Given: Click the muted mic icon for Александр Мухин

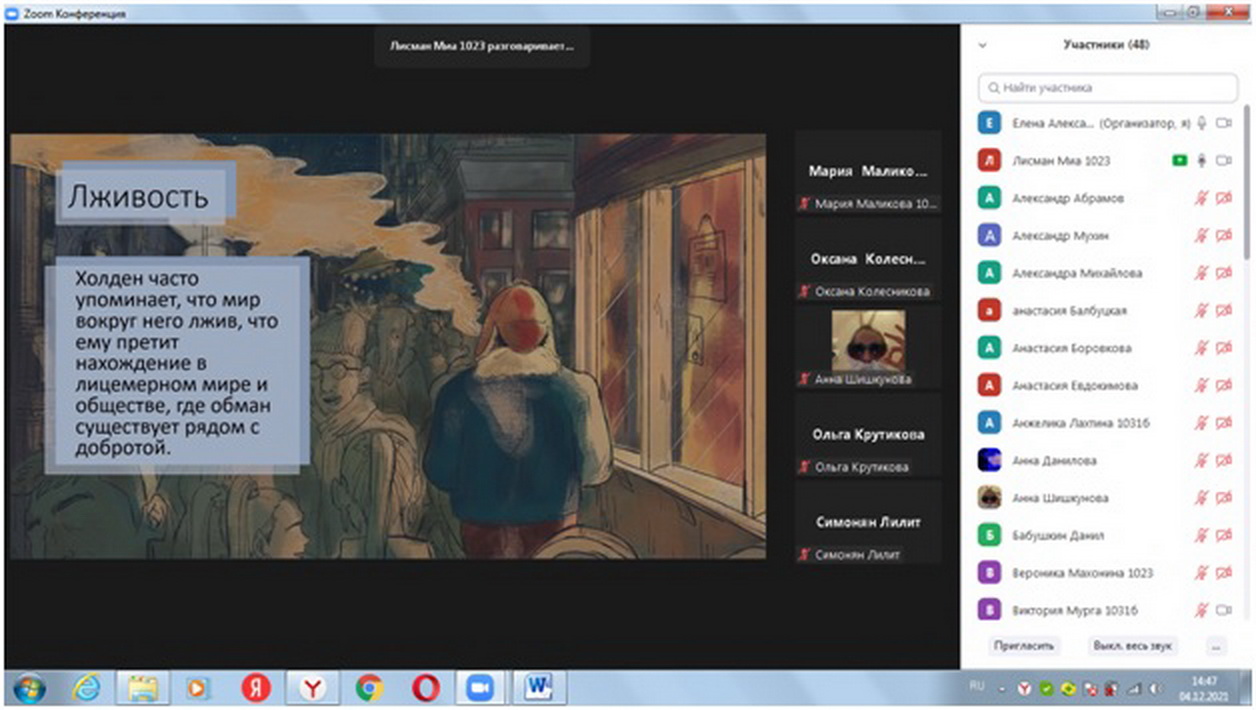Looking at the screenshot, I should (1201, 235).
